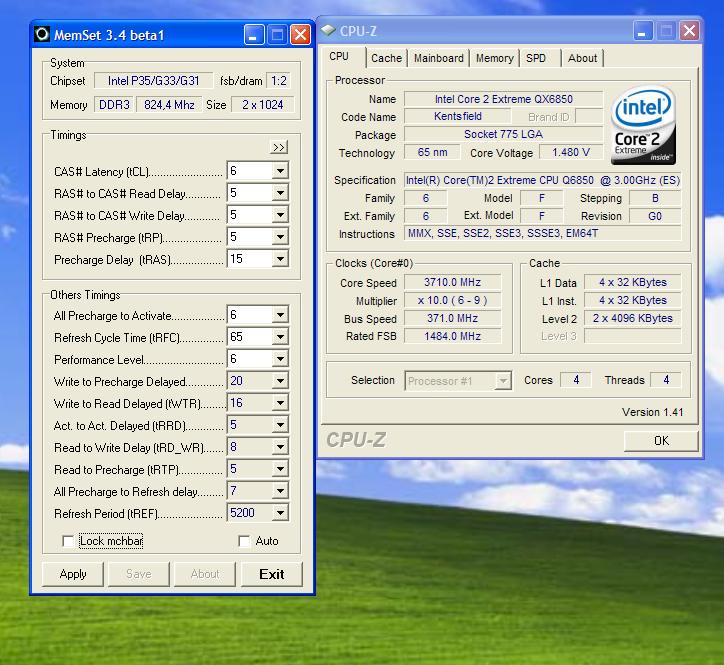Click the CPU-Z title bar app icon
724x665 pixels.
(x=328, y=30)
